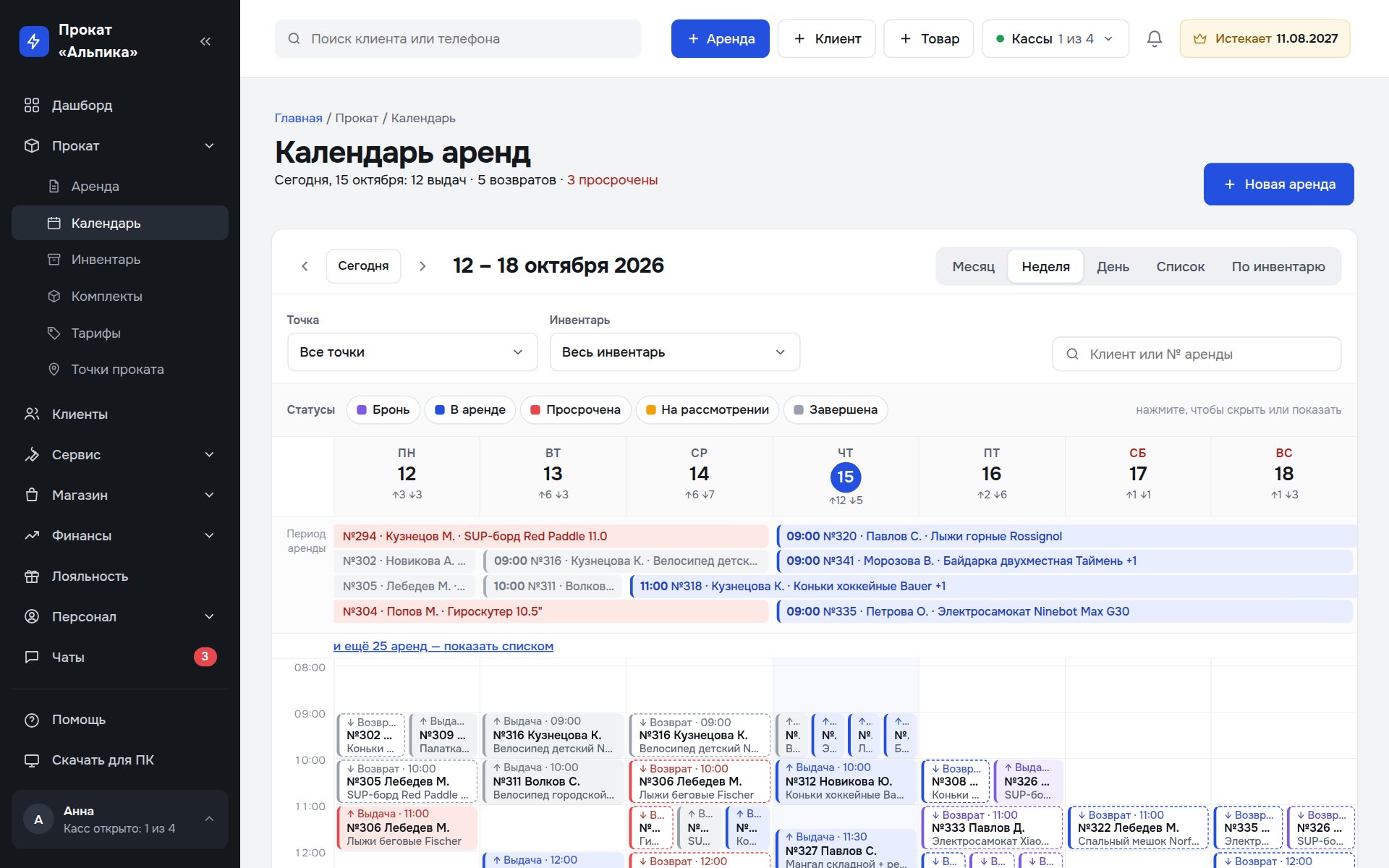The width and height of the screenshot is (1389, 868).
Task: Expand the Финансы menu chevron
Action: click(209, 536)
